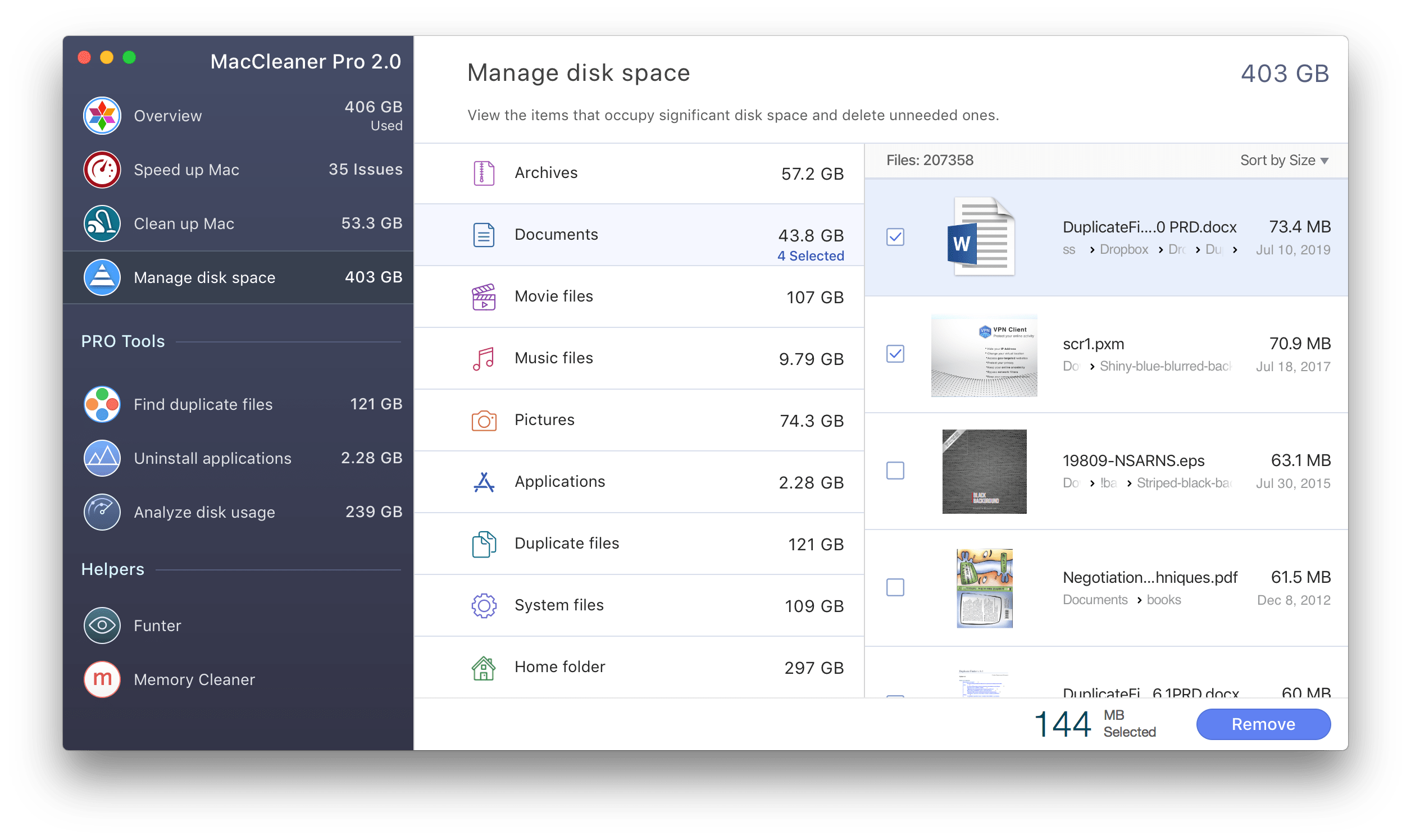Click the scr1.pxm VPN Client thumbnail

coord(984,355)
